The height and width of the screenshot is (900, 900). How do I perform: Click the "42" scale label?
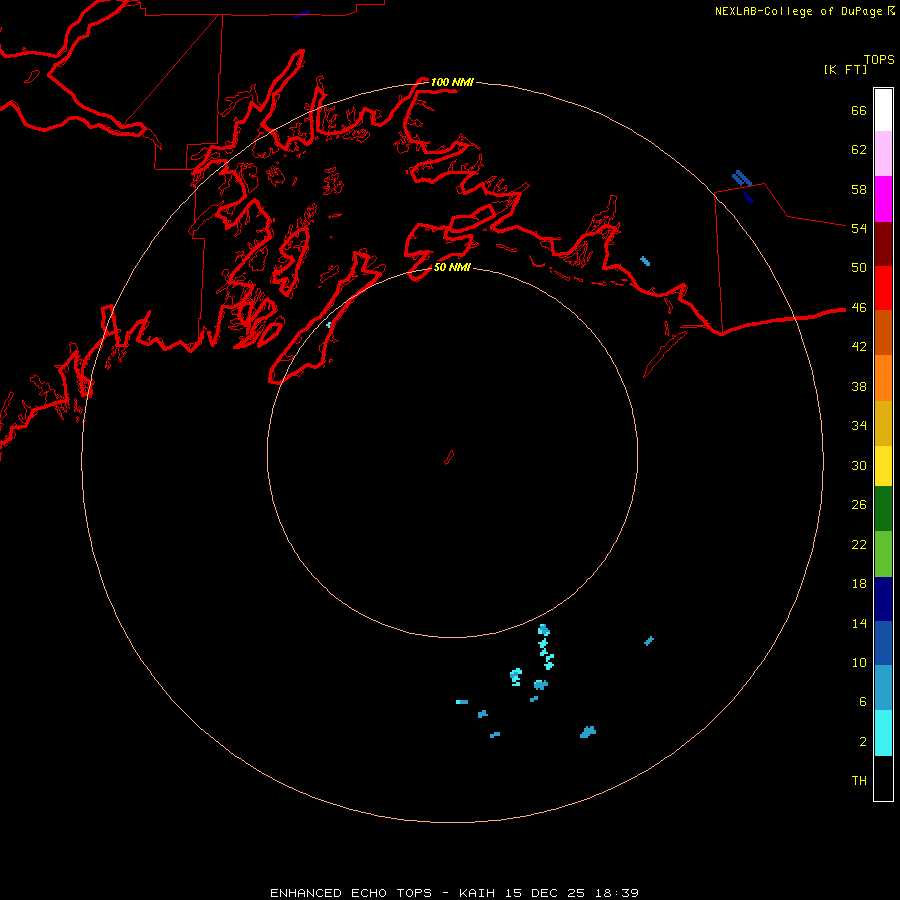(x=859, y=347)
